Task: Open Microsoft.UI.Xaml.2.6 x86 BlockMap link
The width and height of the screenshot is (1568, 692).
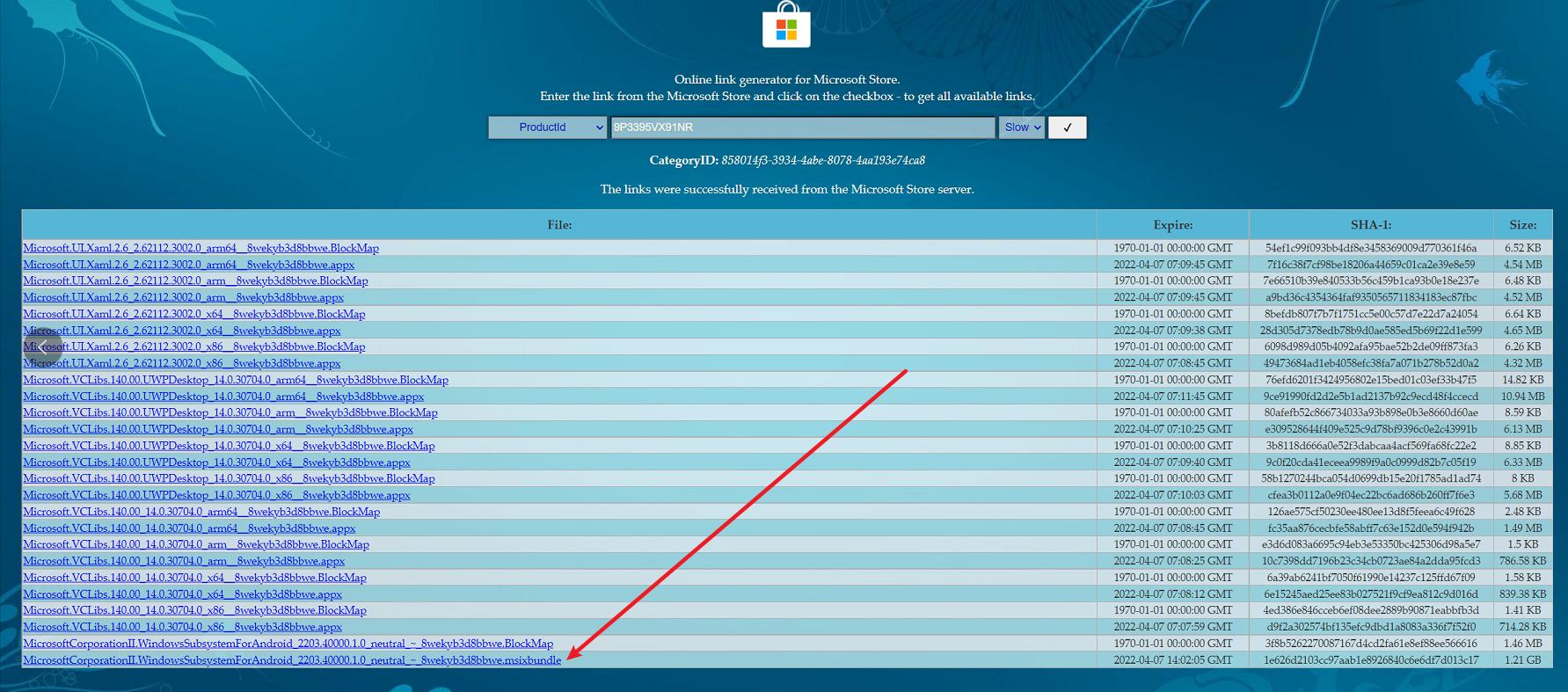Action: [x=194, y=347]
